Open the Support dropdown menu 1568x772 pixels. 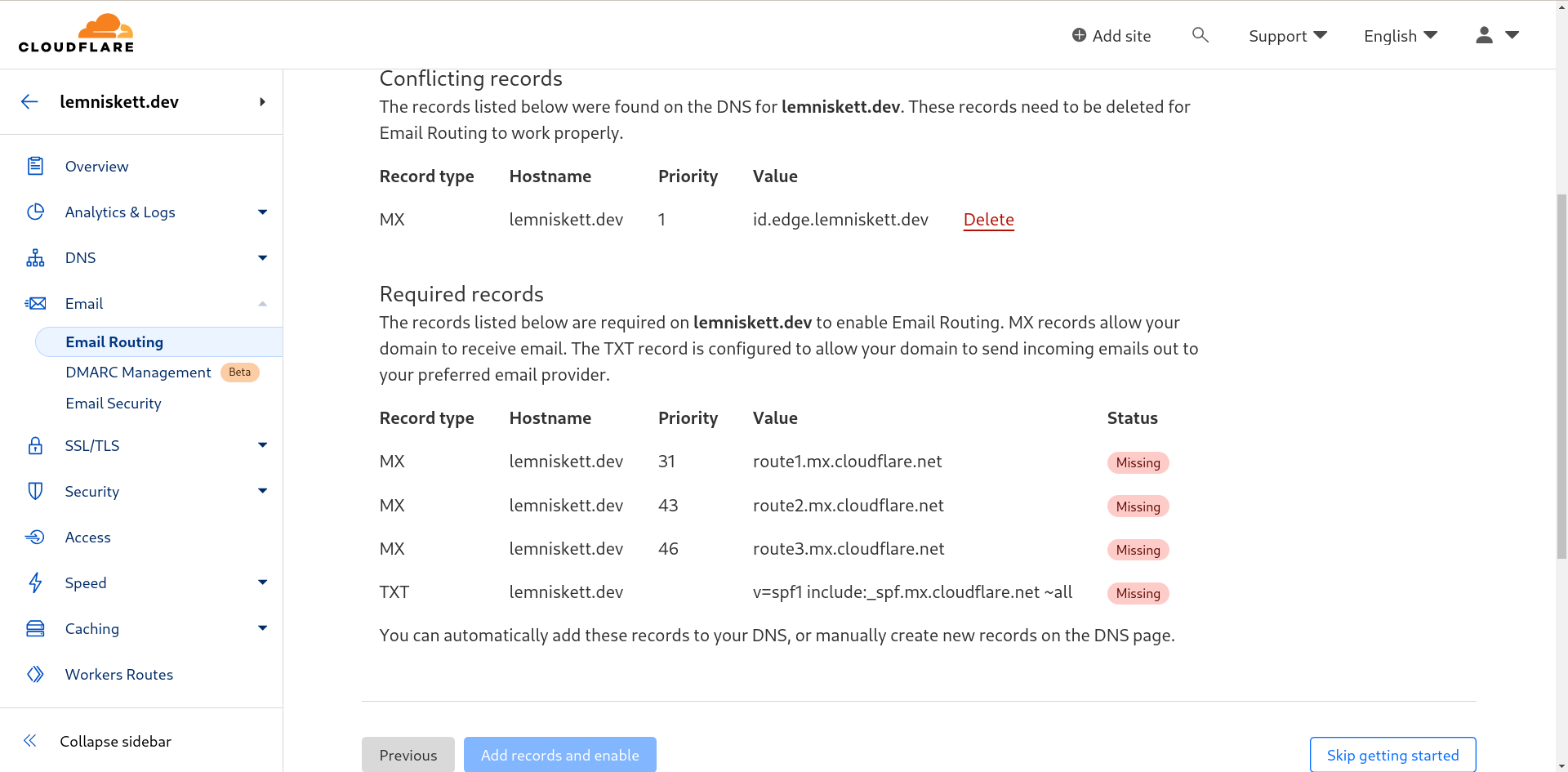(1288, 36)
